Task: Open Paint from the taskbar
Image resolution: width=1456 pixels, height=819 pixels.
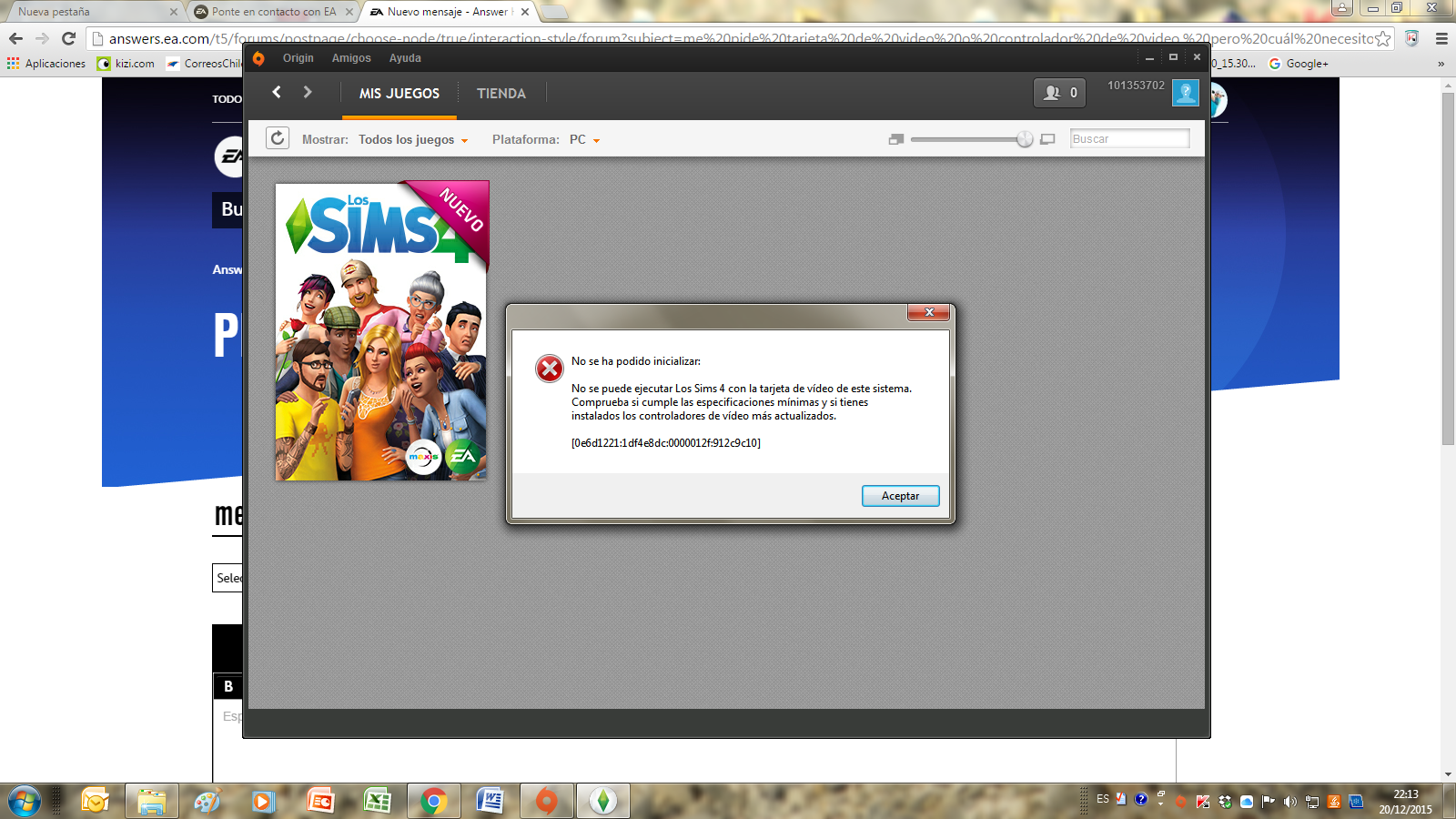Action: pyautogui.click(x=207, y=802)
